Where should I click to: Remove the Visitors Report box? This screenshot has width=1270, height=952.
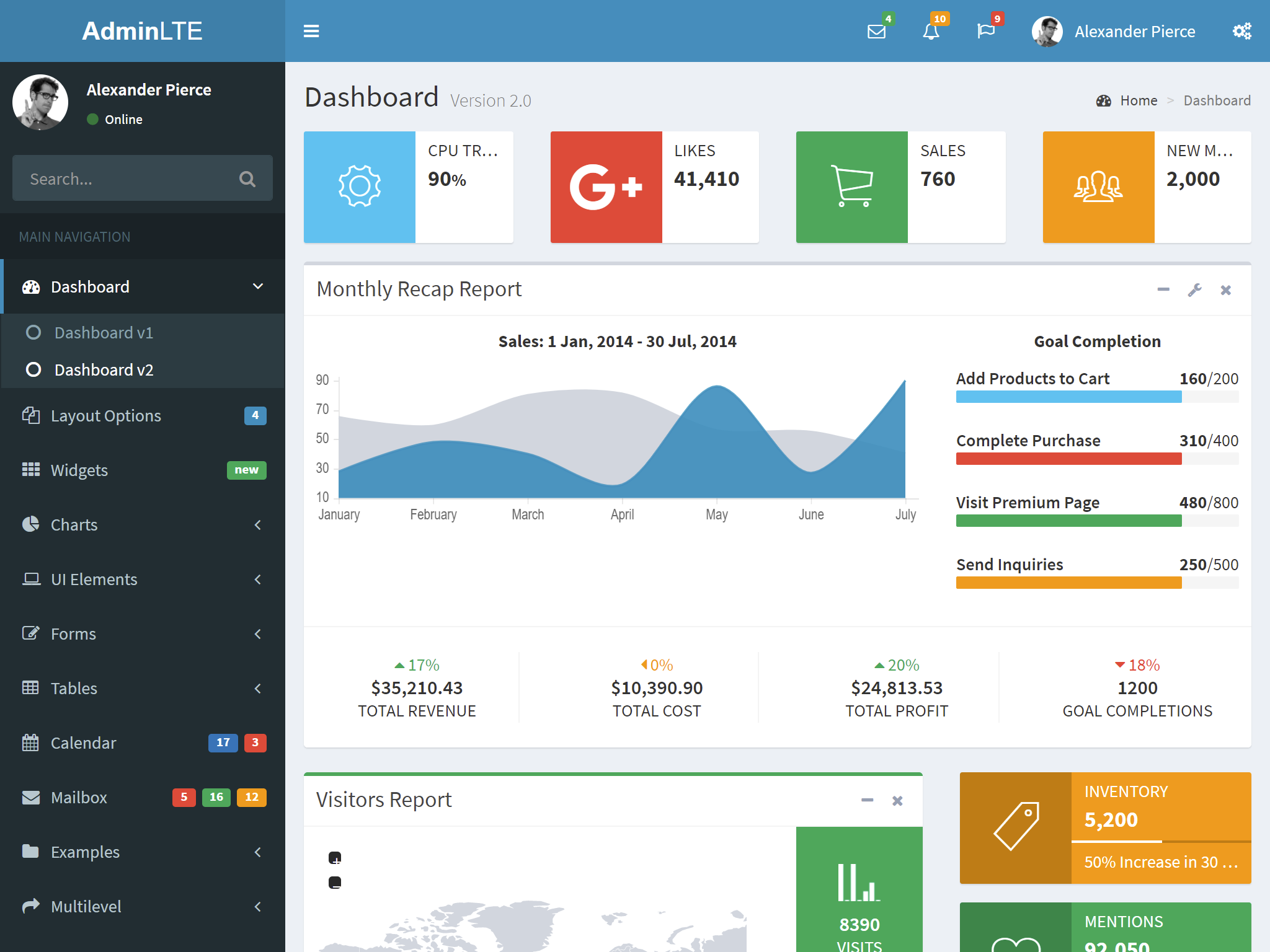[x=897, y=801]
